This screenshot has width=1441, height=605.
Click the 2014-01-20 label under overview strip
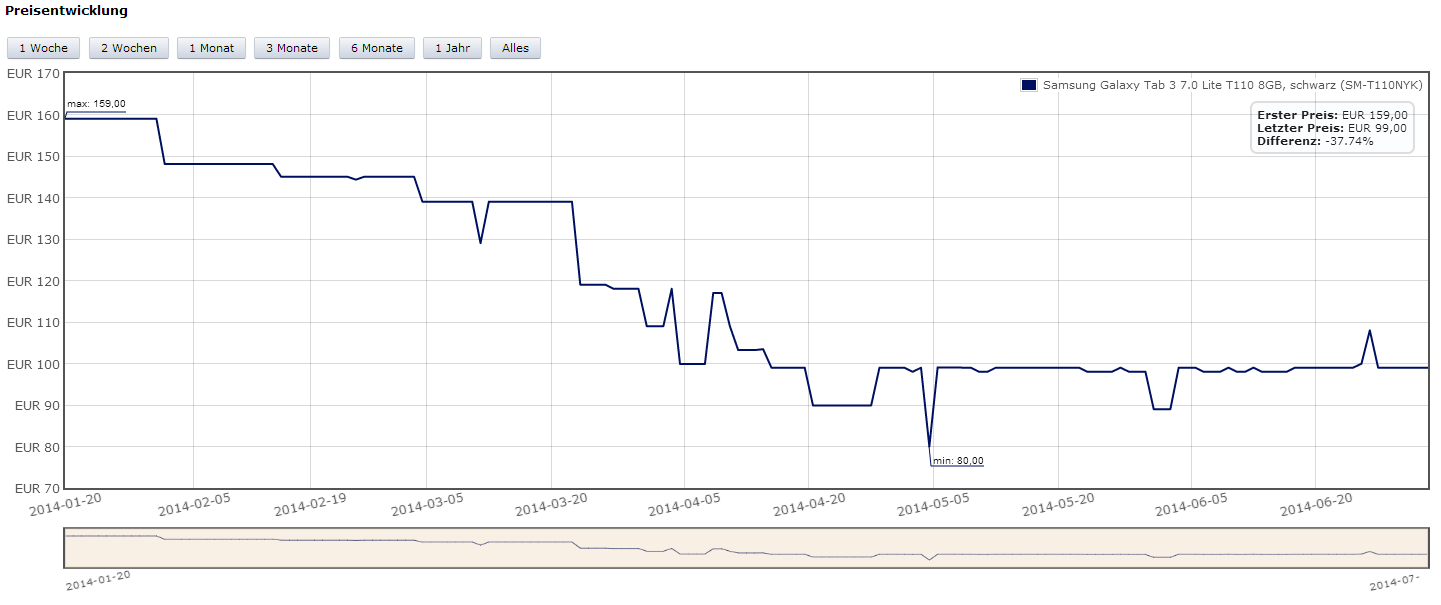pos(98,581)
